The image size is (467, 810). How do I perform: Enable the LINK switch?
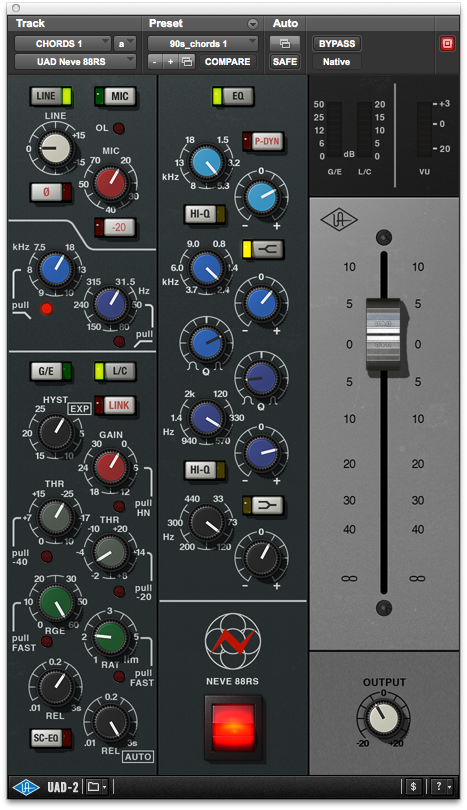click(115, 406)
